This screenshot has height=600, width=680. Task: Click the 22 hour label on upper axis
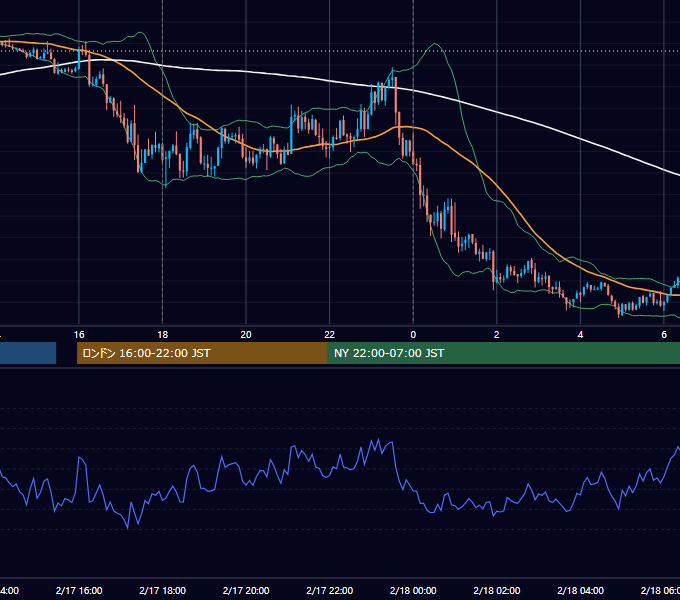point(330,335)
